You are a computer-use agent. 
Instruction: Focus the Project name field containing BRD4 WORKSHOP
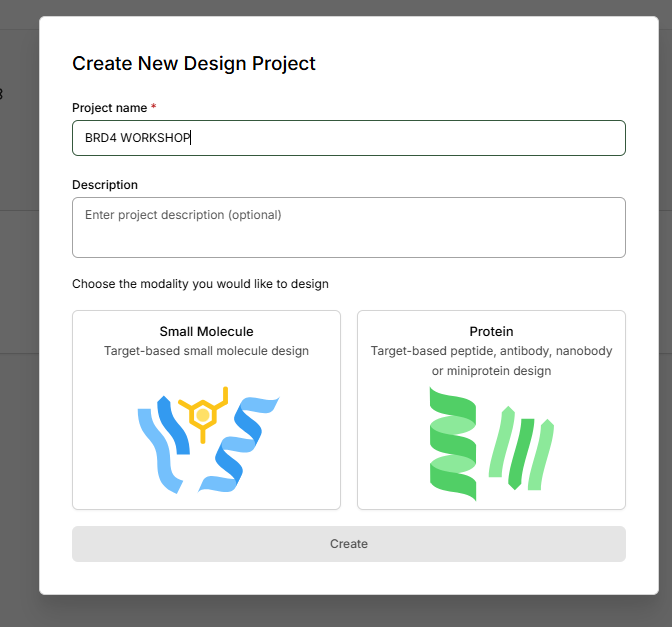349,138
